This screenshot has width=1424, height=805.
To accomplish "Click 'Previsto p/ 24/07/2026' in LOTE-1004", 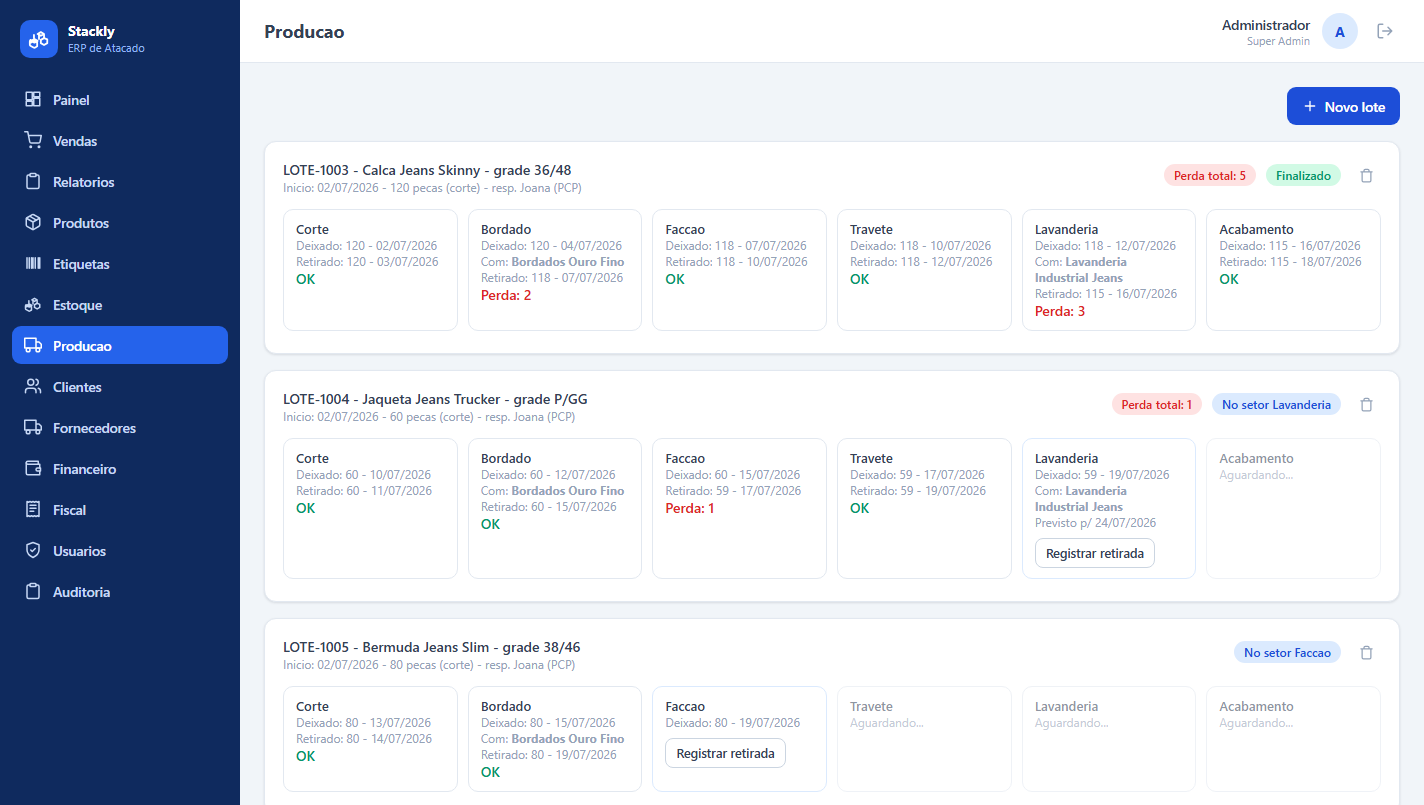I will tap(1095, 523).
